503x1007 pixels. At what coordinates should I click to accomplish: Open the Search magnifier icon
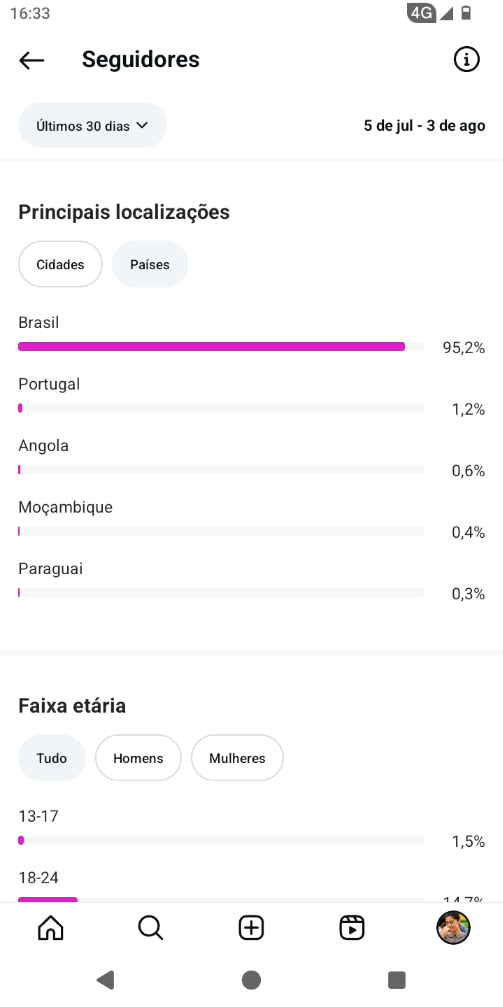(x=151, y=928)
